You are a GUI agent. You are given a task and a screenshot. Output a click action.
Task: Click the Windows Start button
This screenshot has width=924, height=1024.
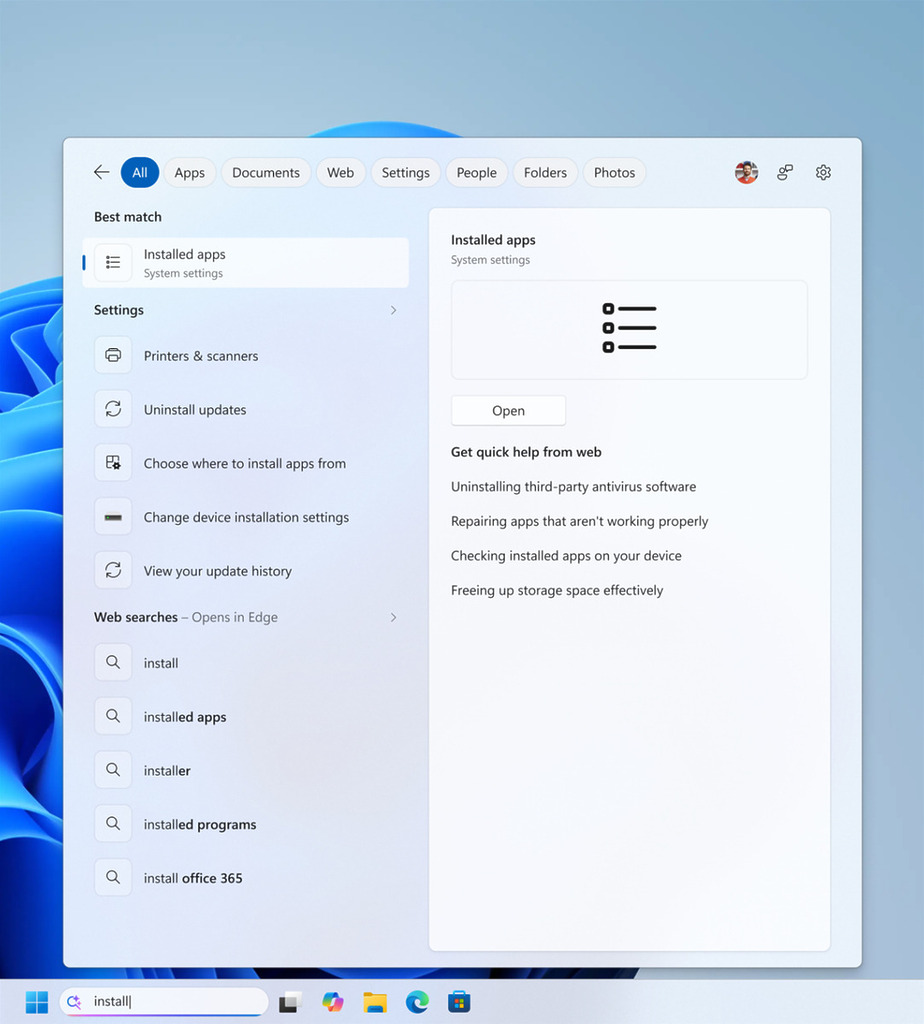[x=37, y=1002]
